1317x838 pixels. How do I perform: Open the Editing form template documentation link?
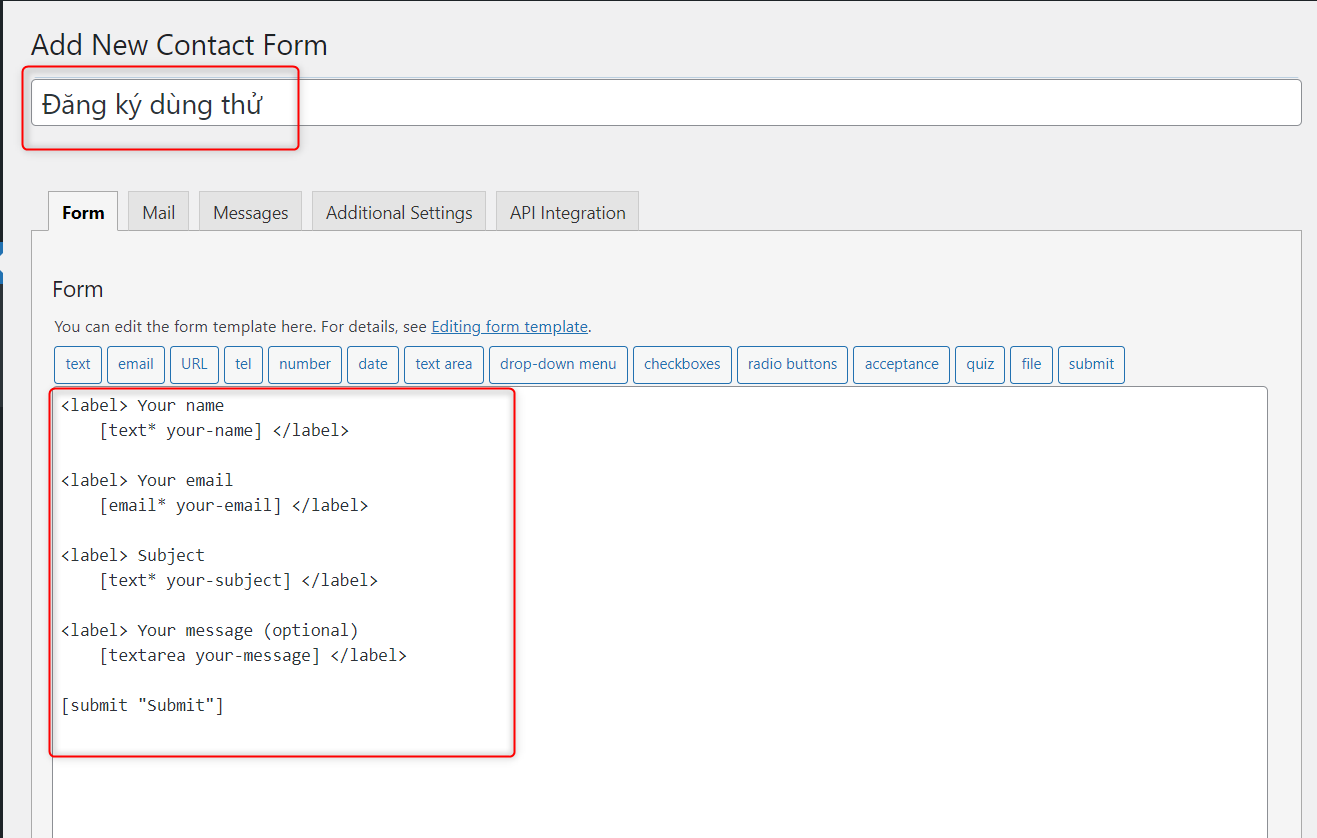(x=509, y=326)
